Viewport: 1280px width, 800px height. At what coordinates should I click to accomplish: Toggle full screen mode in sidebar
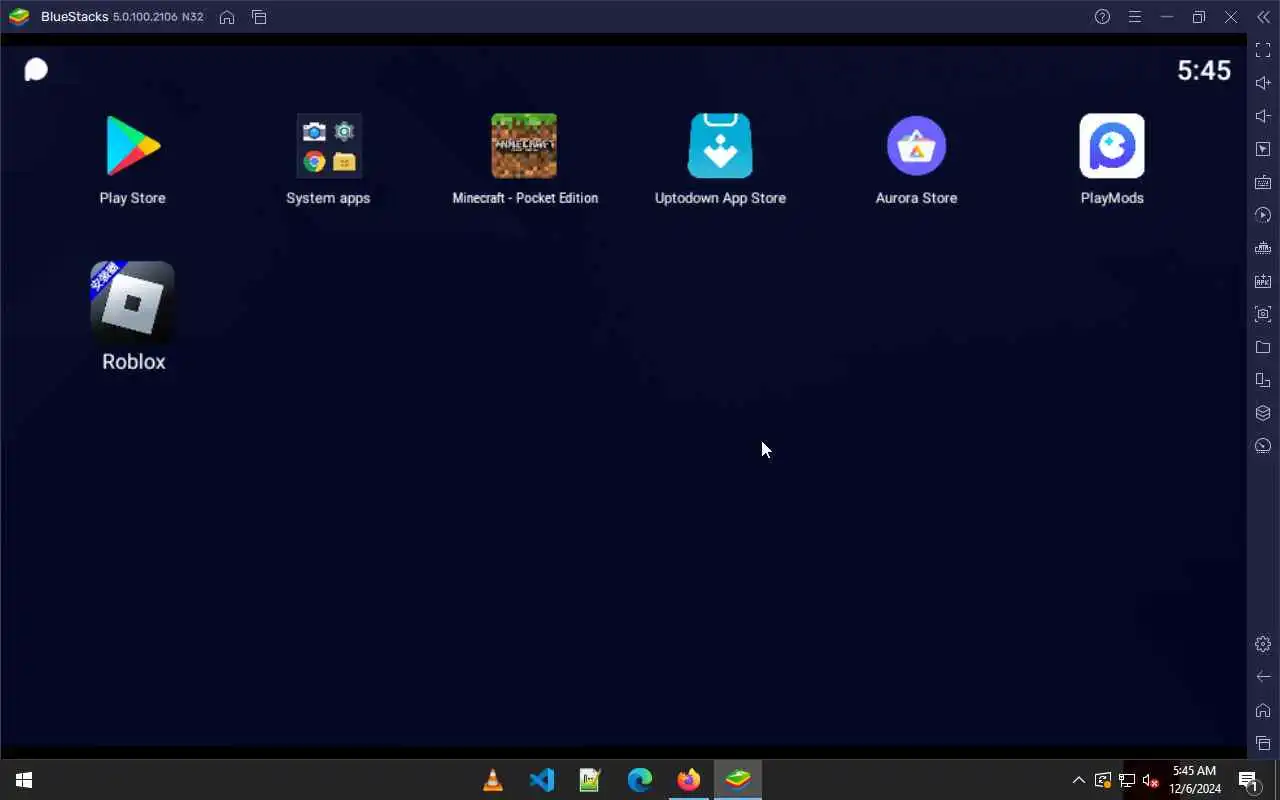pos(1263,50)
